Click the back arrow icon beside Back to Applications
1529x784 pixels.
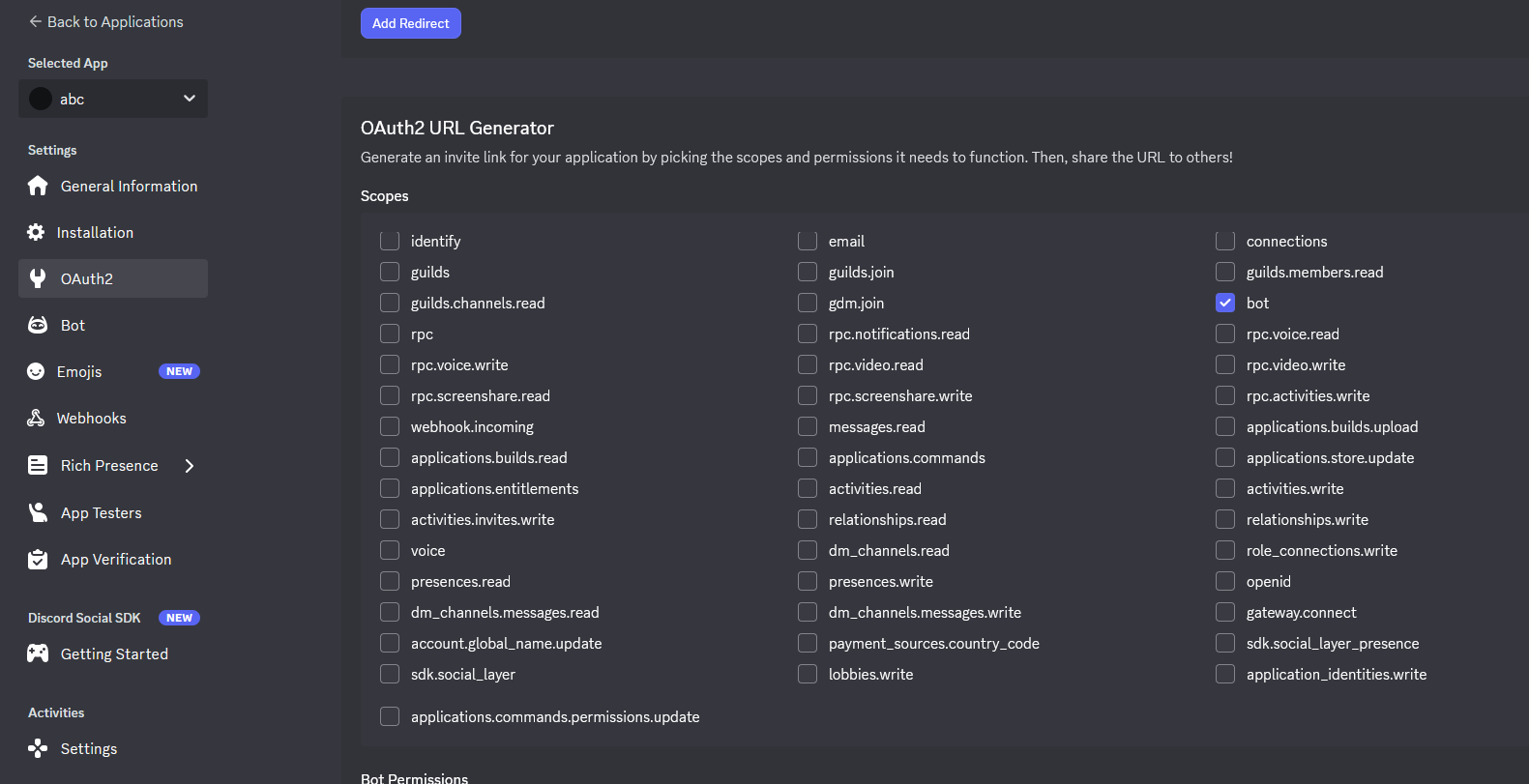(x=36, y=21)
